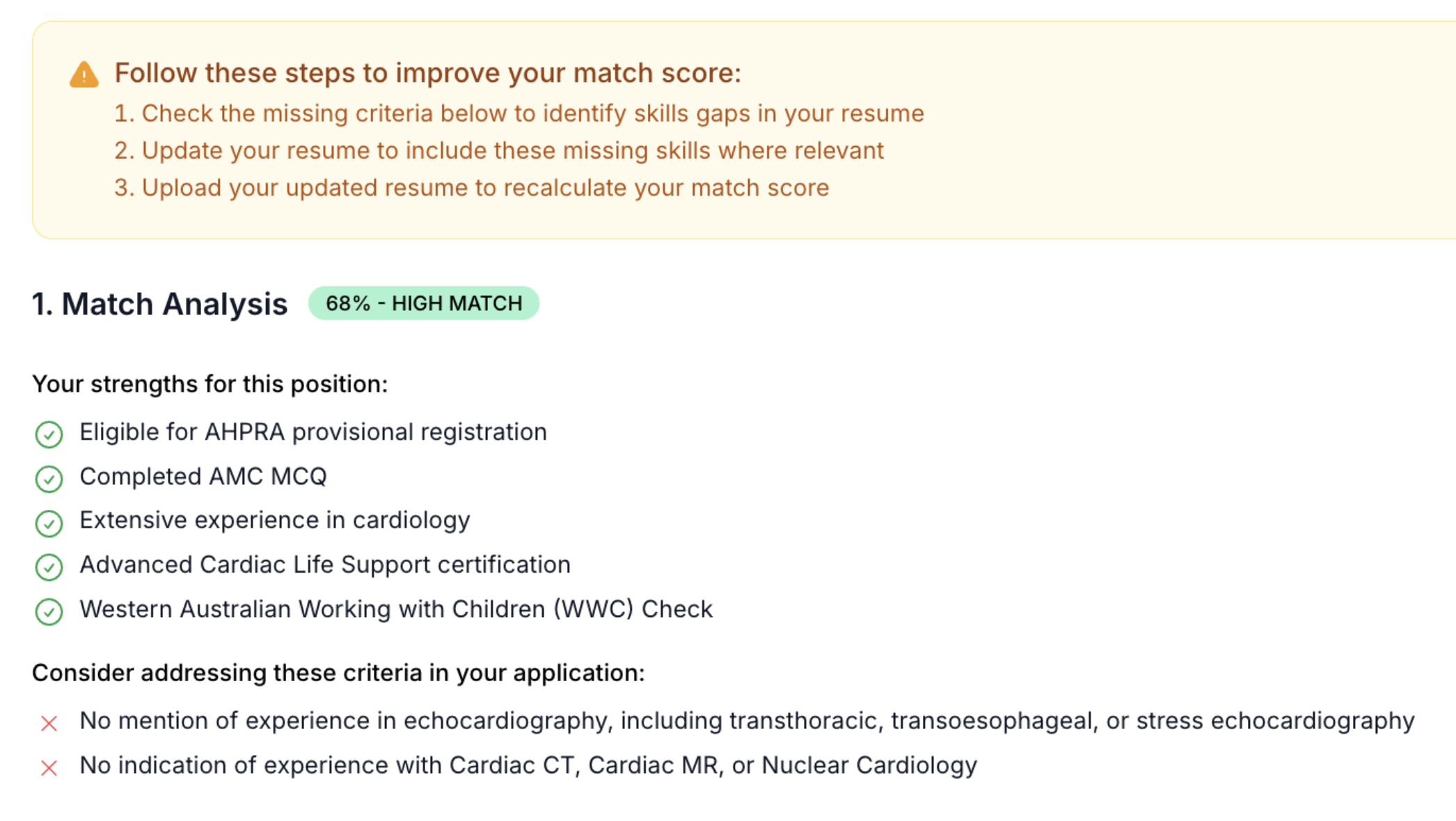Click the 'Your strengths for this position' label

tap(210, 384)
